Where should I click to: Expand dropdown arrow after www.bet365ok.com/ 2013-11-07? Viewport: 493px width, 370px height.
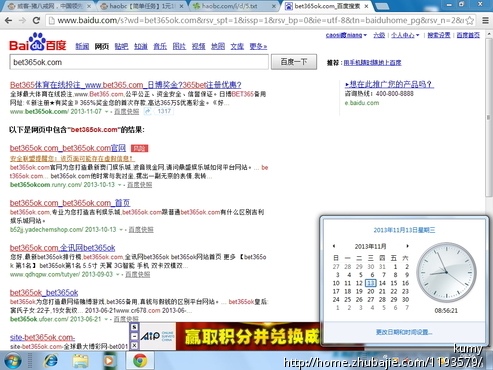click(107, 112)
